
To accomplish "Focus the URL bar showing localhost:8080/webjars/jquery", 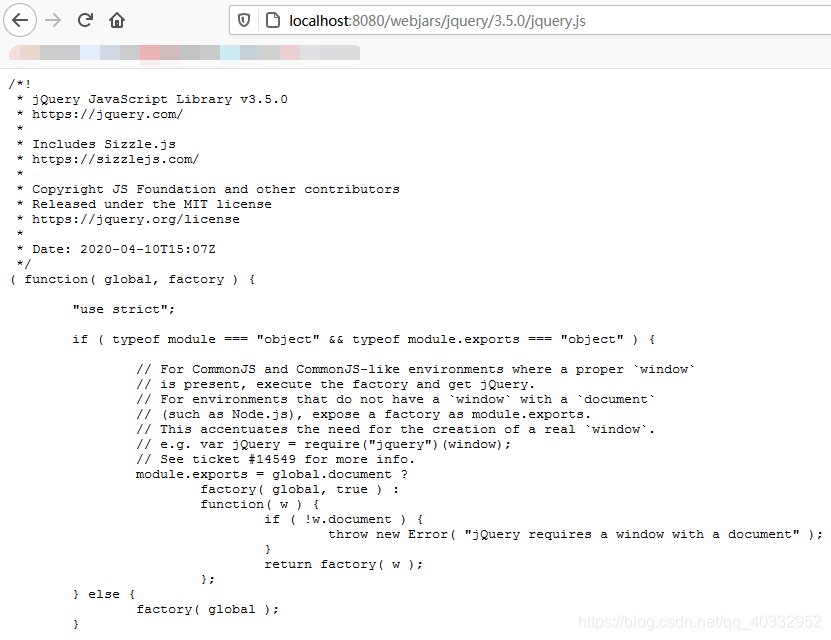I will (x=530, y=21).
